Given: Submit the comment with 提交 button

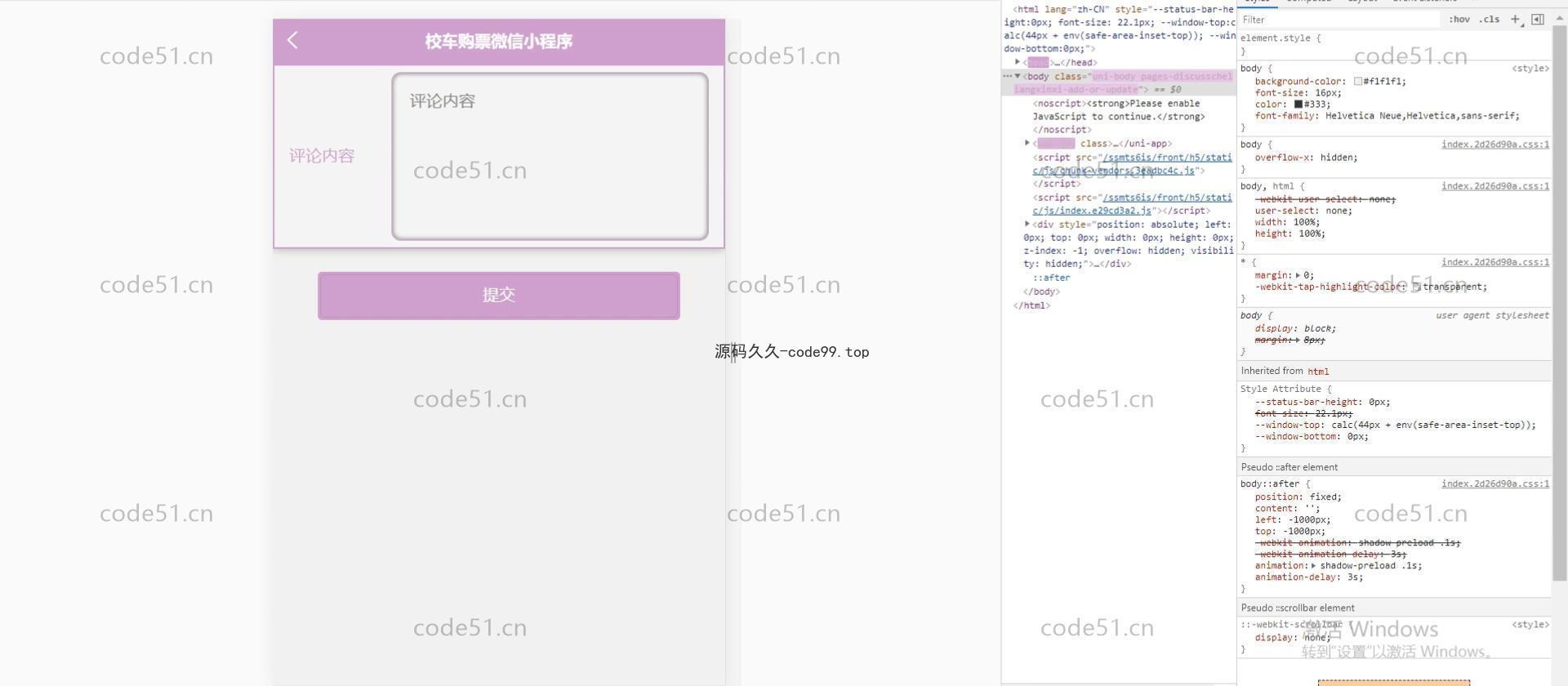Looking at the screenshot, I should (498, 296).
